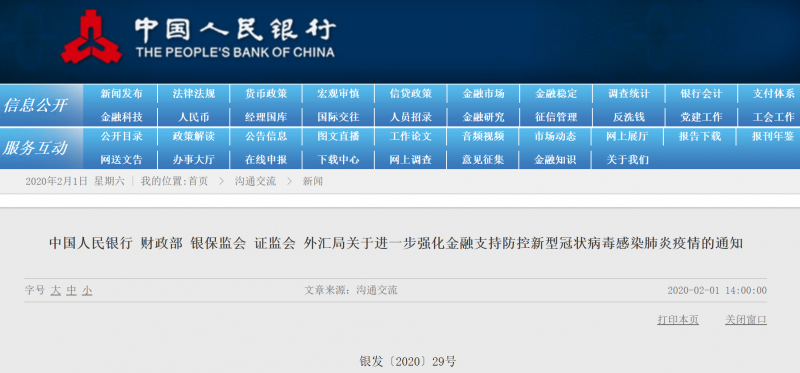This screenshot has height=373, width=800.
Task: Go to 首页 in breadcrumb
Action: (x=198, y=181)
